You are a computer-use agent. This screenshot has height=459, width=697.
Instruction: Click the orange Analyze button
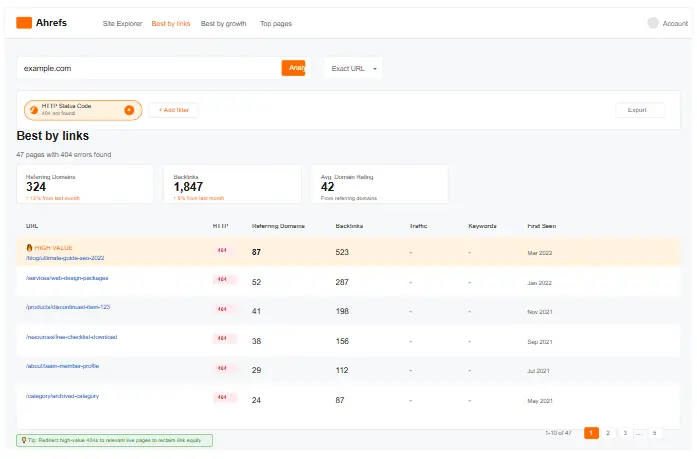coord(293,68)
